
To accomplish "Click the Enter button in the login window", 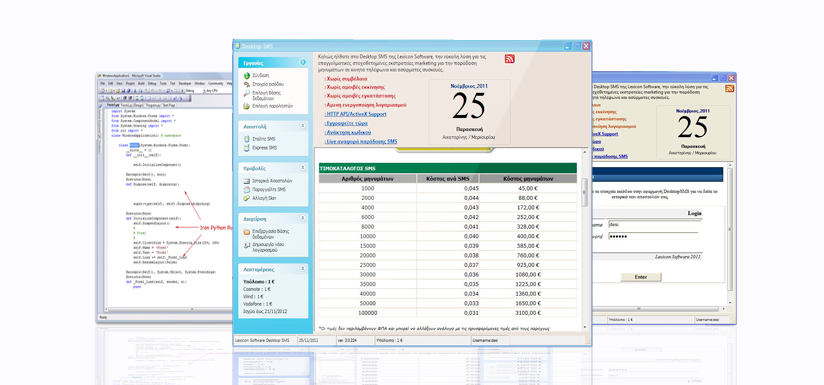I will (641, 277).
